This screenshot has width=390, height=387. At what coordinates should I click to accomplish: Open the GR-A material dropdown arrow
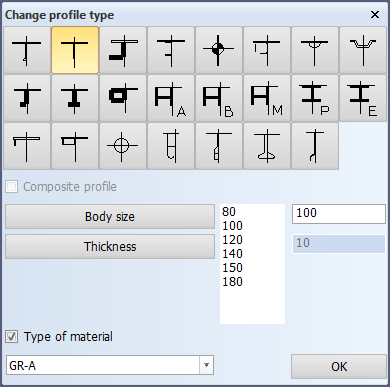pyautogui.click(x=206, y=365)
